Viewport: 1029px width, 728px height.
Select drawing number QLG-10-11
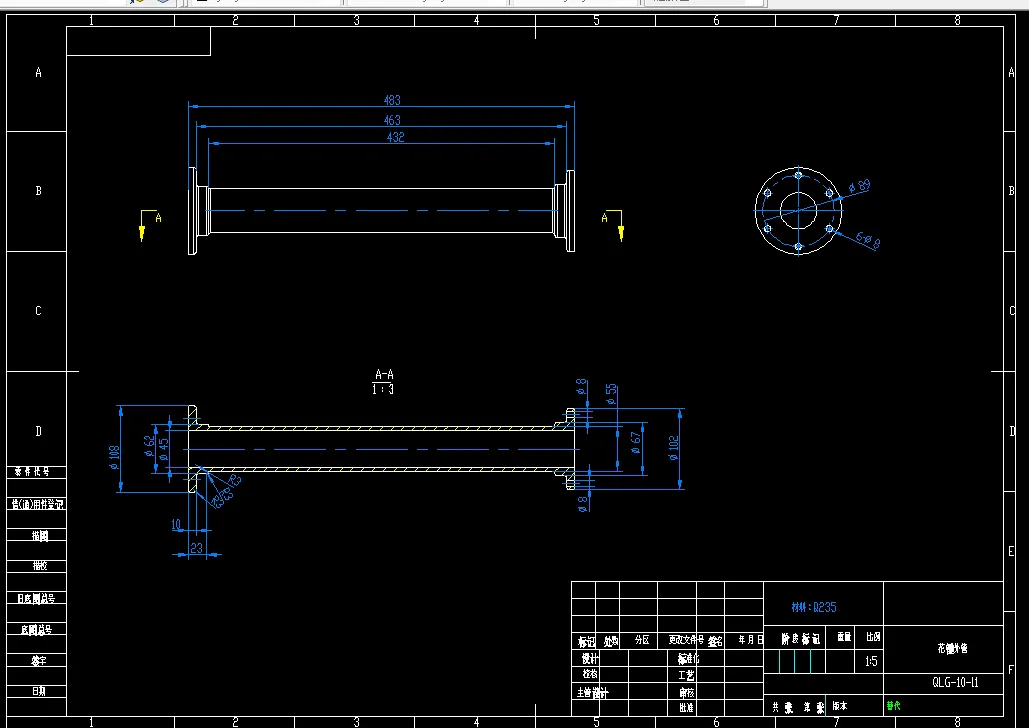click(955, 682)
